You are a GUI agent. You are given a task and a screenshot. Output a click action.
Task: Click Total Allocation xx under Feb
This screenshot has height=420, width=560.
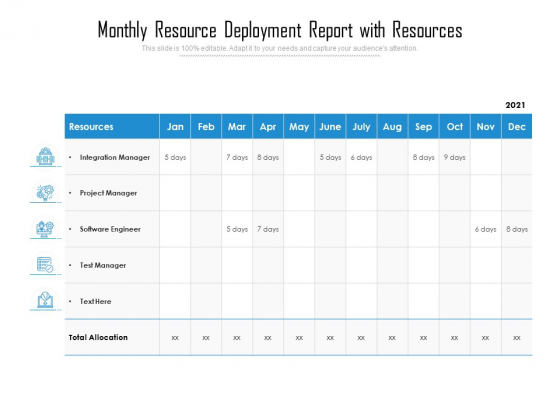tap(206, 338)
